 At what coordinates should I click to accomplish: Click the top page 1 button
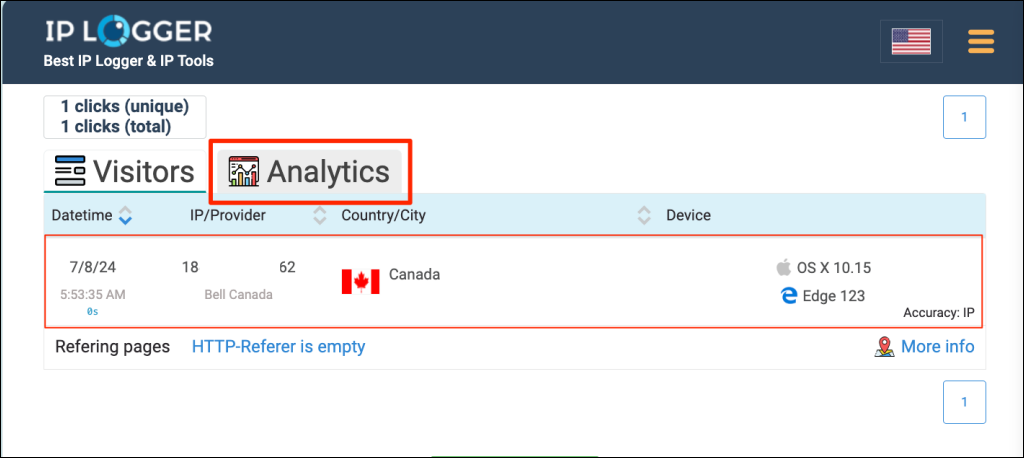(965, 117)
